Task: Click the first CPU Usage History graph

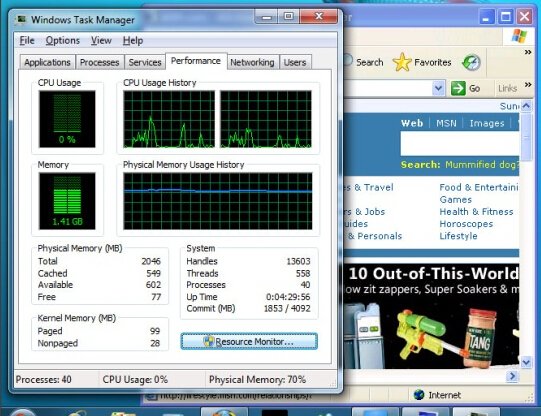Action: [169, 119]
